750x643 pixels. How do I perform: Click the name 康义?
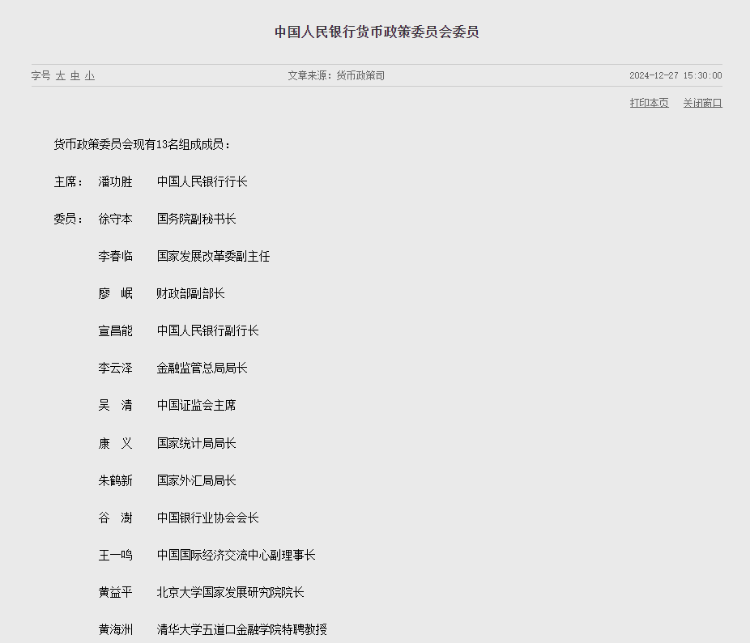pos(115,443)
